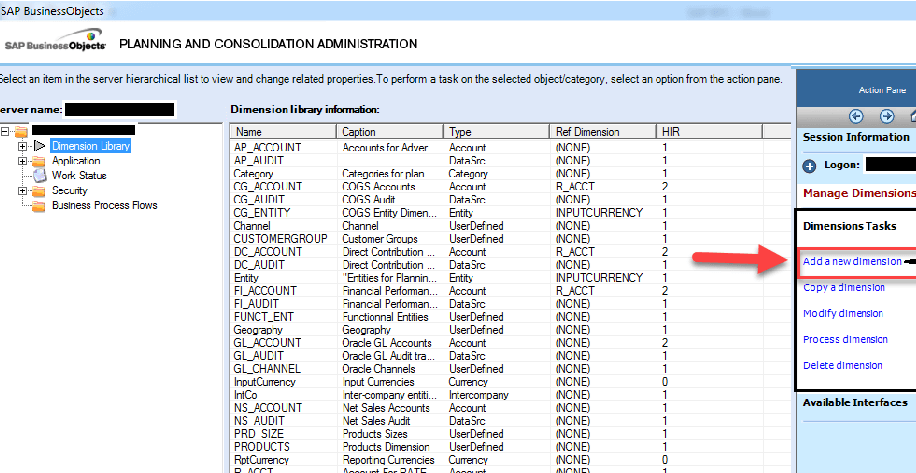Click the Application folder icon

[39, 160]
